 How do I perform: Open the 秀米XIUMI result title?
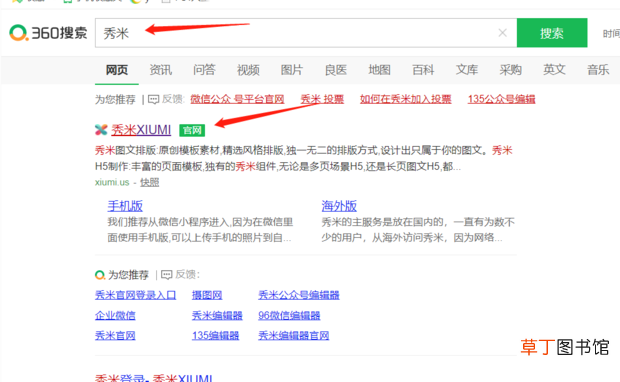(x=141, y=130)
